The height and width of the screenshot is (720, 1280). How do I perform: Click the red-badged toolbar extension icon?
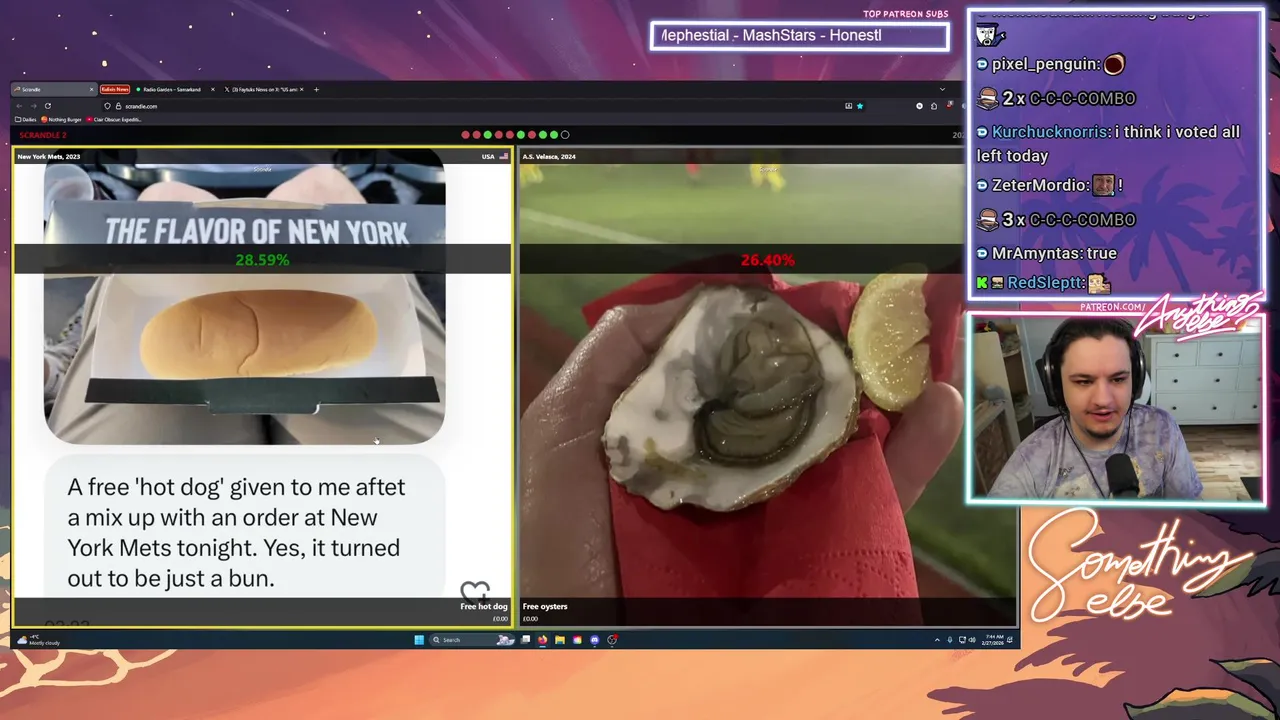click(x=949, y=105)
